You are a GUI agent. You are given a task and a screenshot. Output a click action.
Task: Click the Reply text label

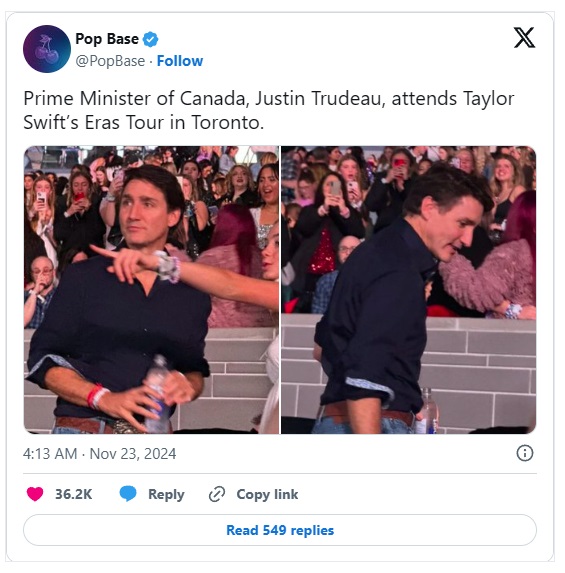click(x=166, y=494)
